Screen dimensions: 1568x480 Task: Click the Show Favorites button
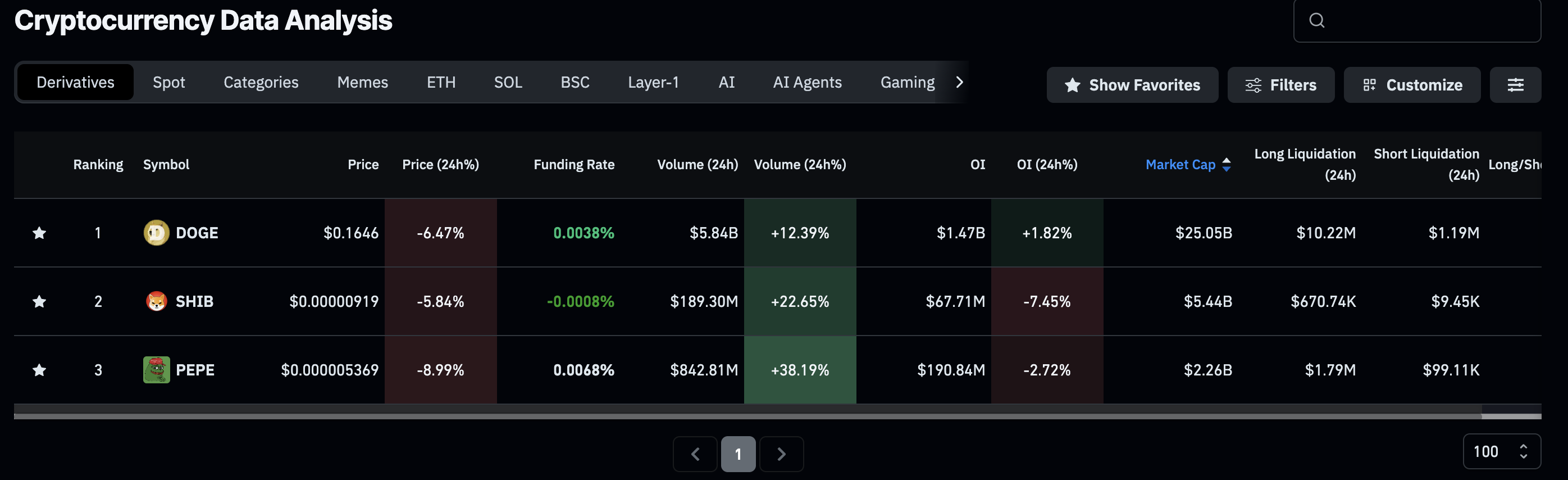click(x=1132, y=85)
